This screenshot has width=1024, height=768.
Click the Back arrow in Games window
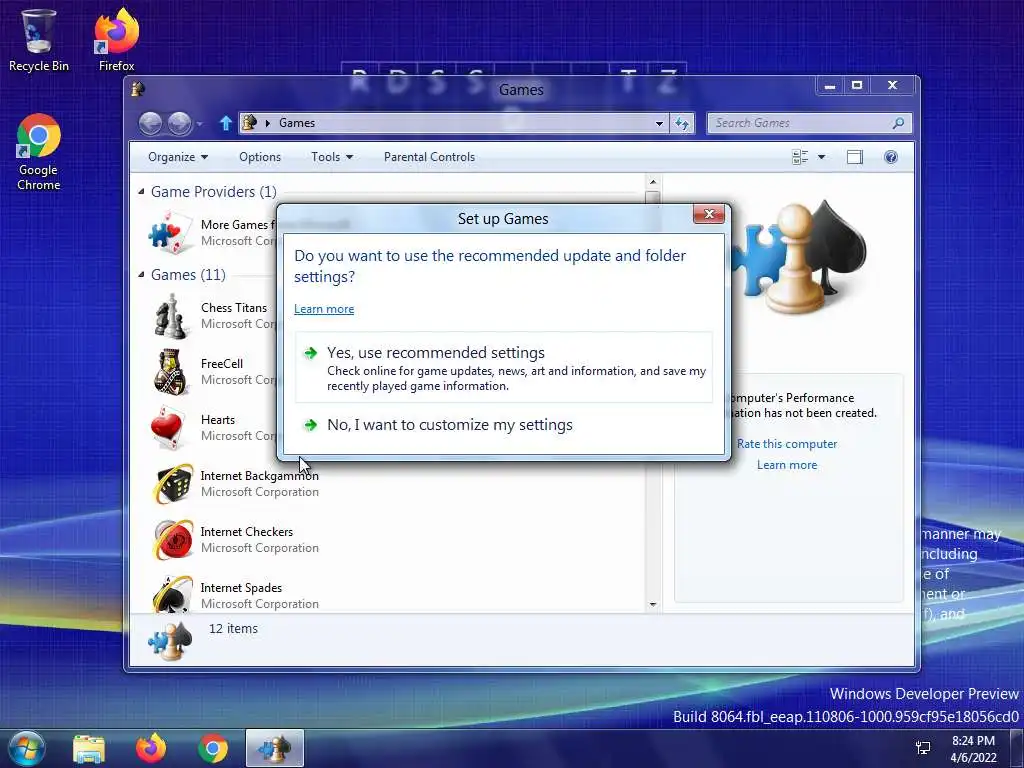[x=150, y=123]
